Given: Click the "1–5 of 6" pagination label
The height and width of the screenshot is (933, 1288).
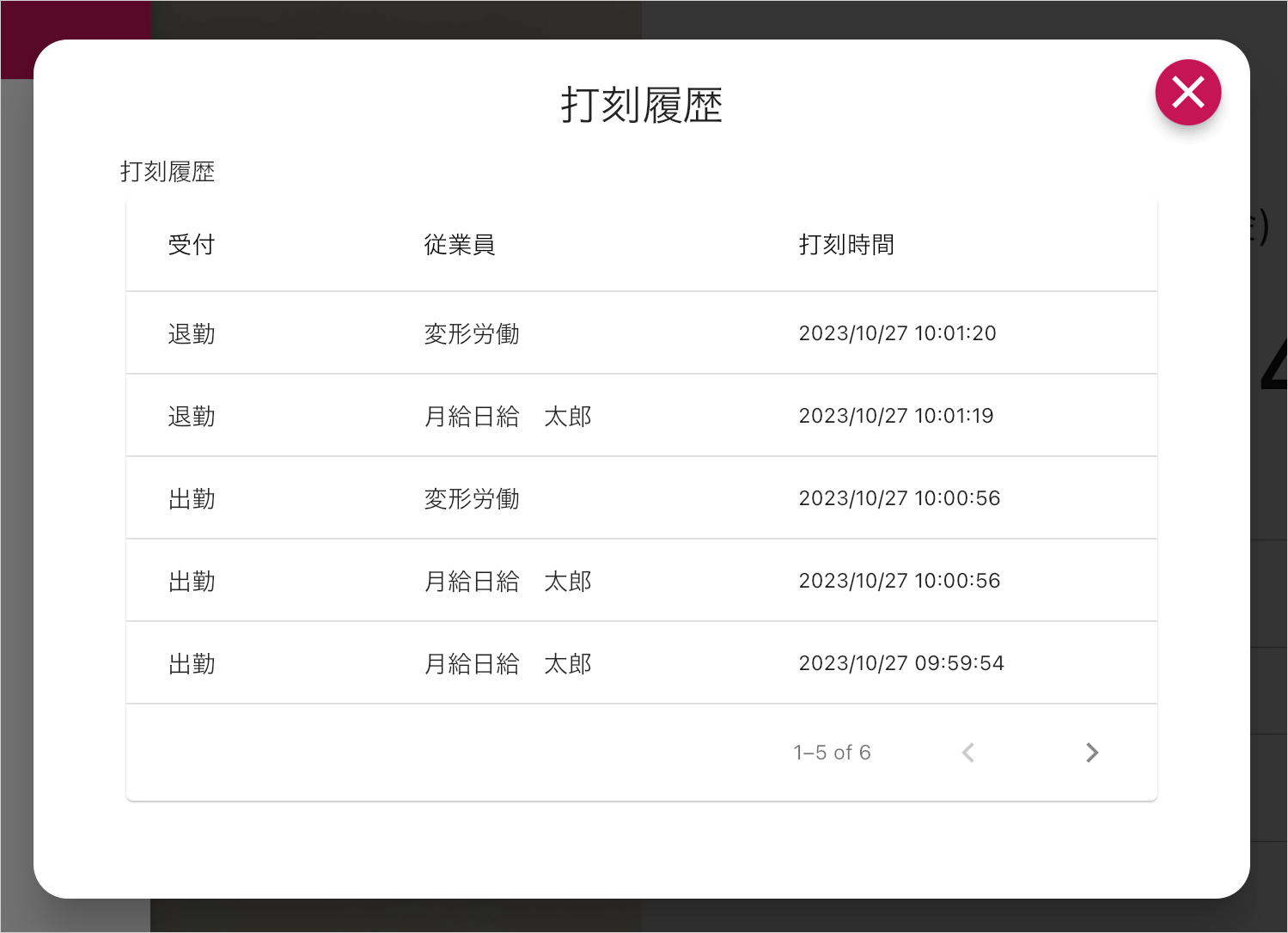Looking at the screenshot, I should pos(831,753).
